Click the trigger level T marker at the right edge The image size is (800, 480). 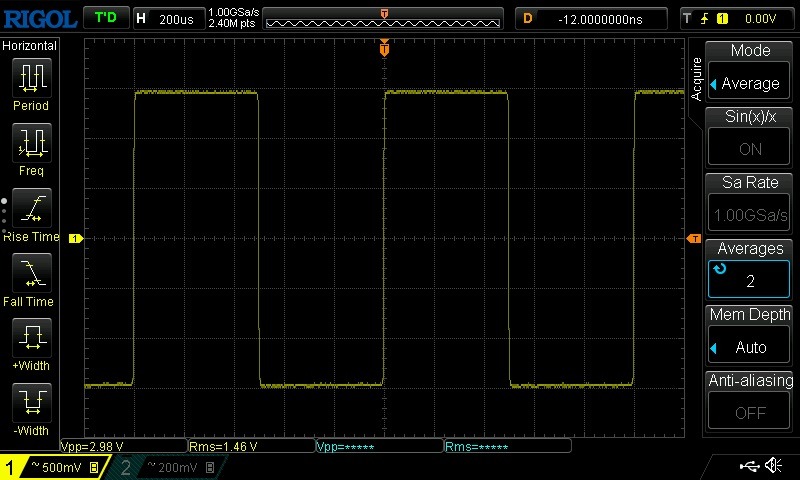[694, 238]
